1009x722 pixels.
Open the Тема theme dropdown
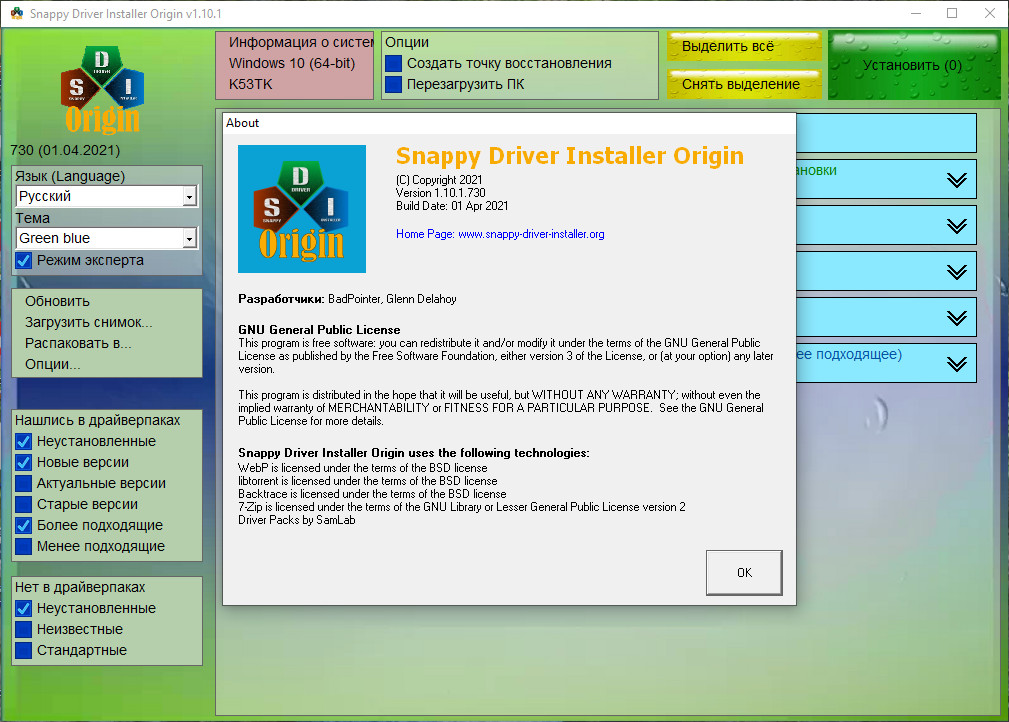(x=106, y=239)
